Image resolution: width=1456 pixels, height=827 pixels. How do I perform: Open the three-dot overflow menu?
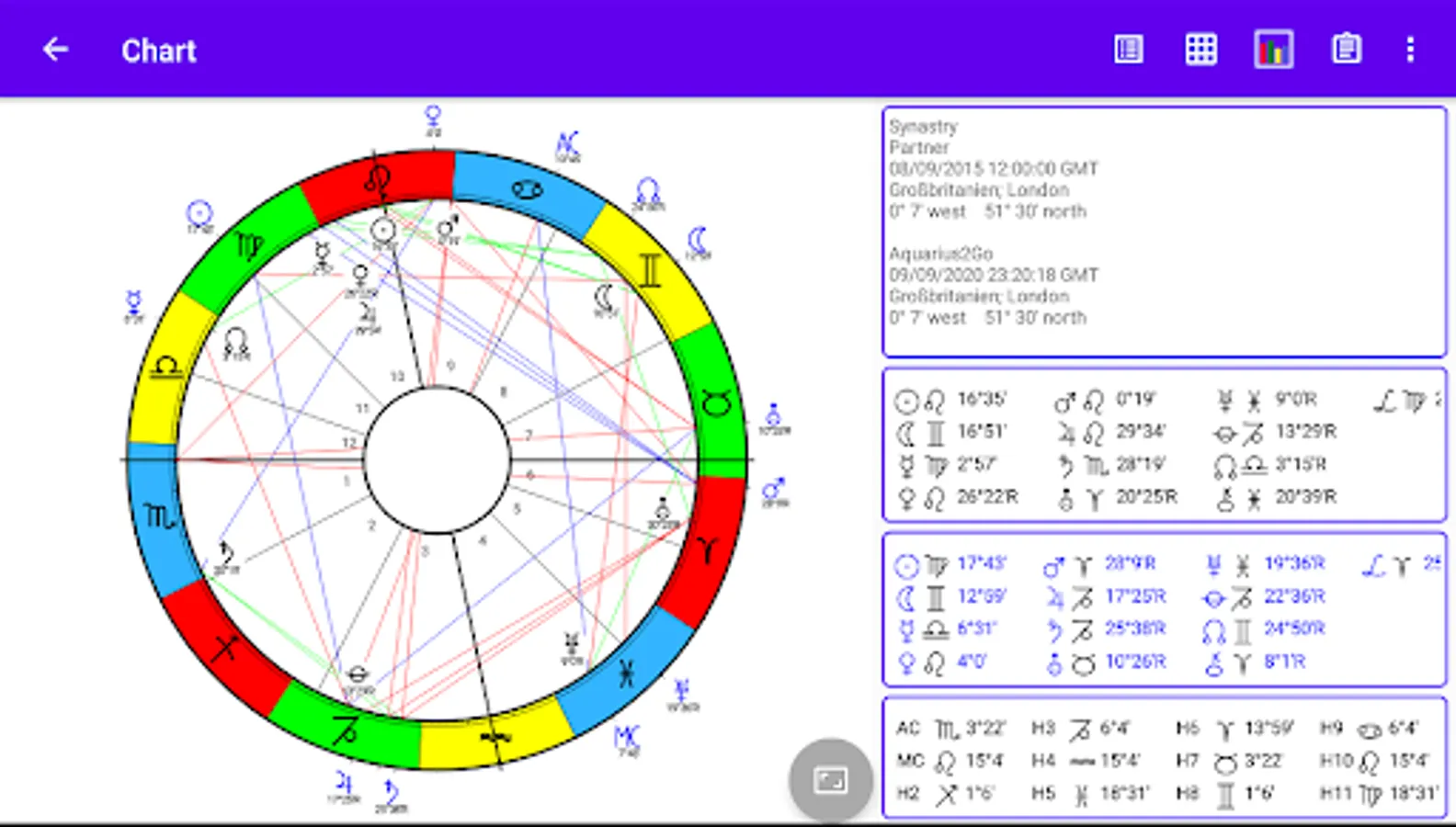(x=1410, y=50)
